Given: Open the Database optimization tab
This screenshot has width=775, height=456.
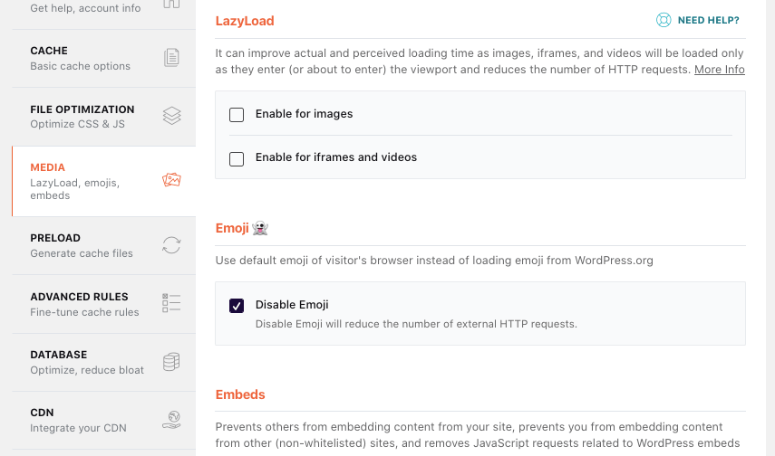Looking at the screenshot, I should pyautogui.click(x=86, y=361).
